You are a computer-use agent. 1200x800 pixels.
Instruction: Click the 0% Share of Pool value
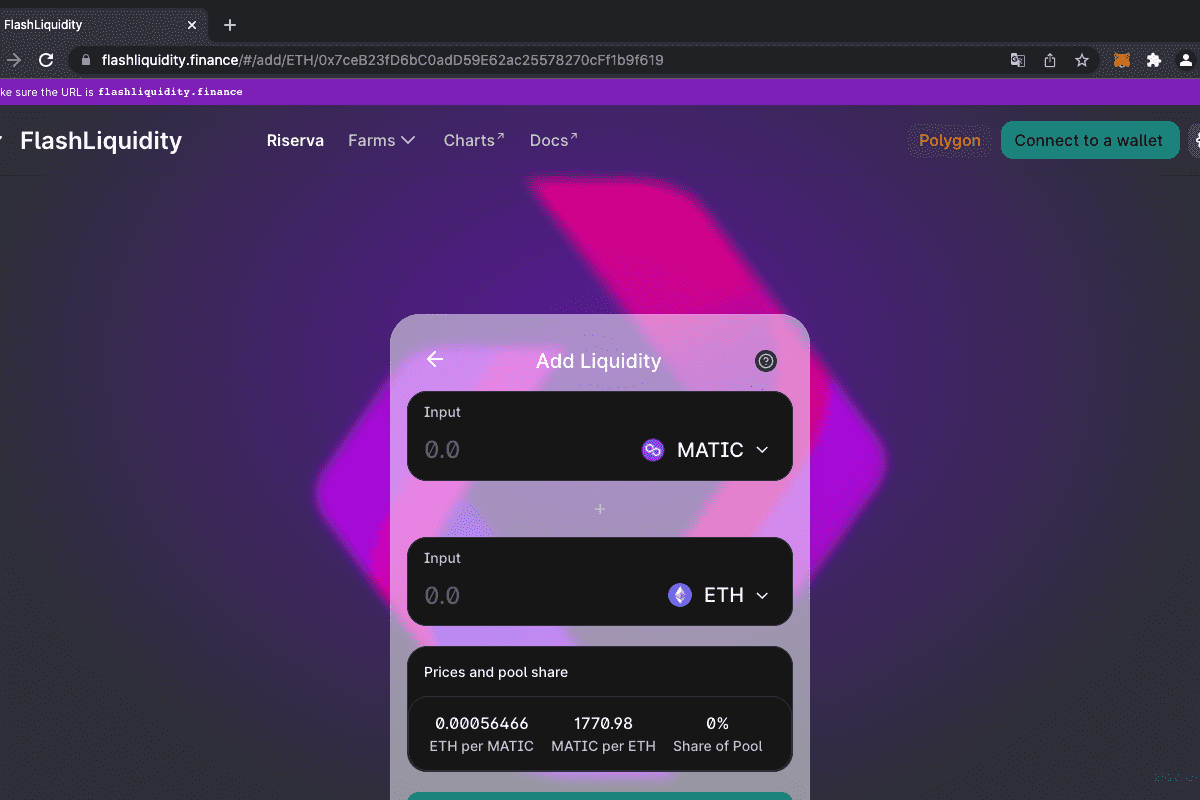(717, 723)
